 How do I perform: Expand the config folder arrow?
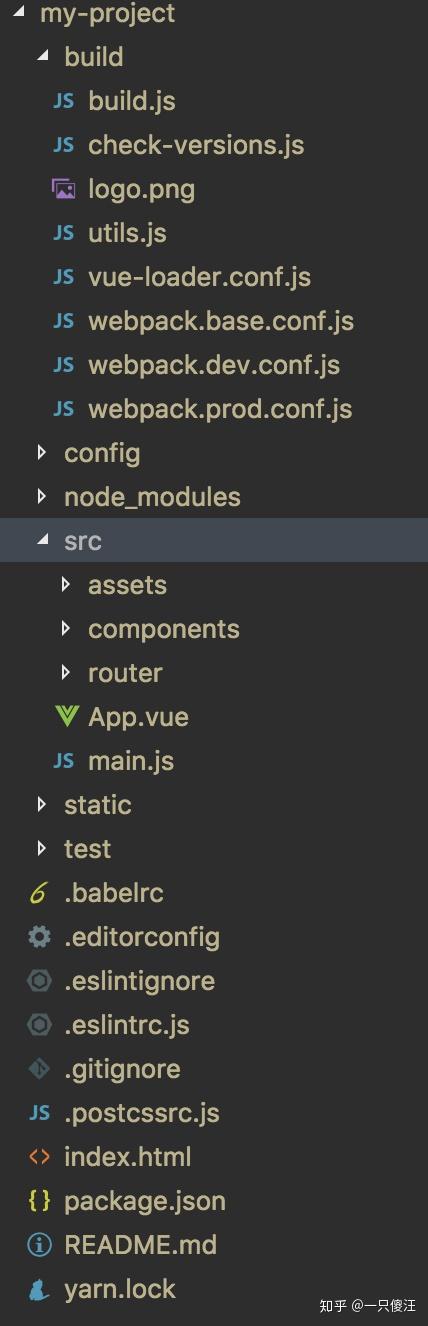(41, 452)
